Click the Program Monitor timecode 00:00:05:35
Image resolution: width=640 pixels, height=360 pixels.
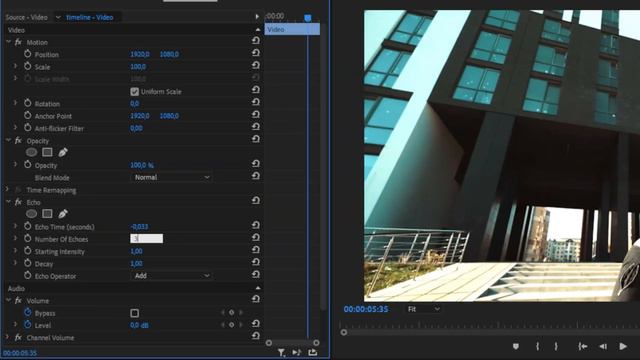click(x=366, y=309)
